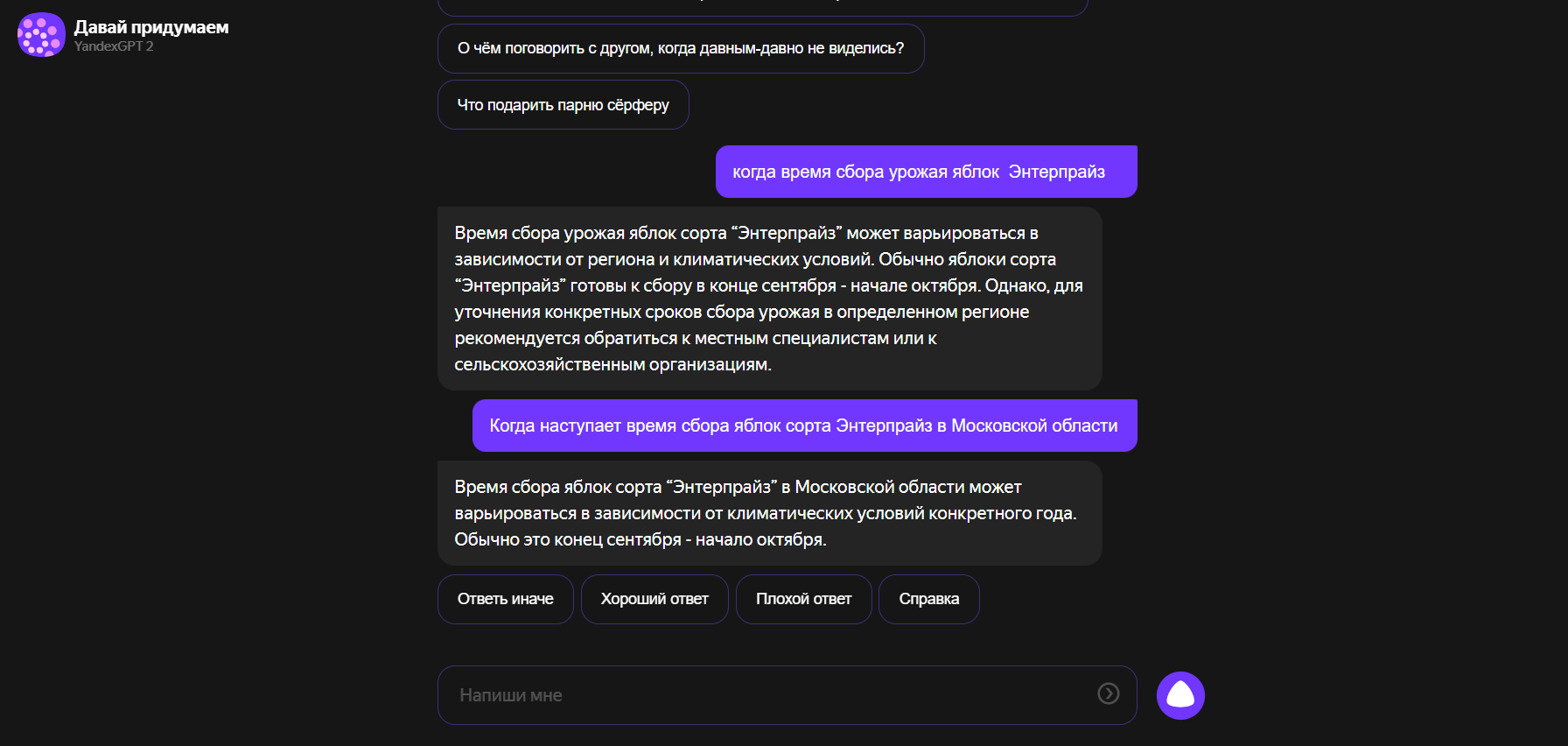
Task: Click the "YandexGPT 2" subtitle label
Action: pos(114,46)
